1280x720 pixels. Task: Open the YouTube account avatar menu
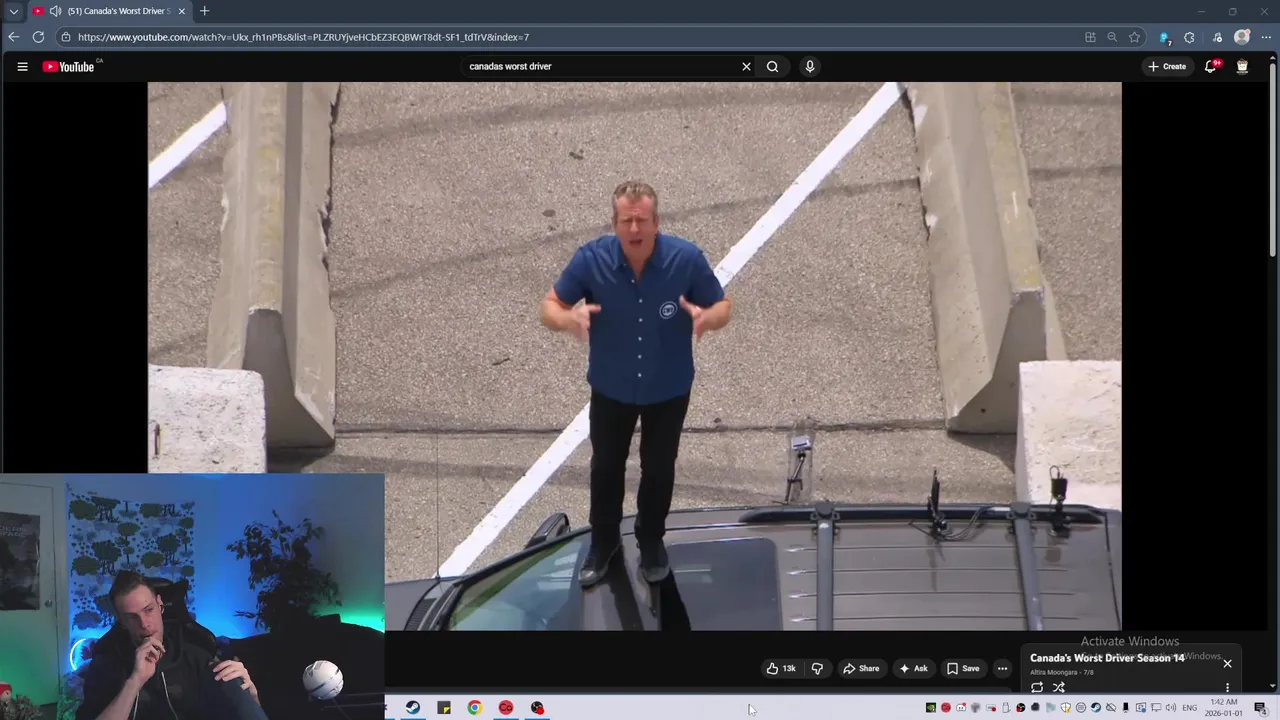click(x=1242, y=67)
